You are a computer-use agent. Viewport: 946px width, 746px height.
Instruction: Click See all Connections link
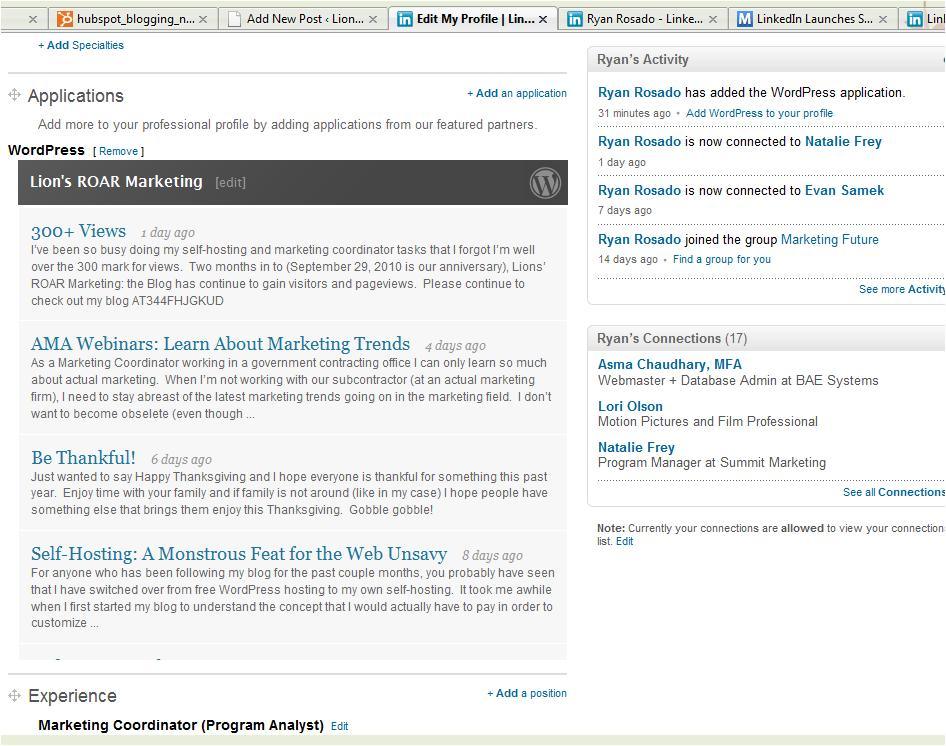click(x=893, y=492)
